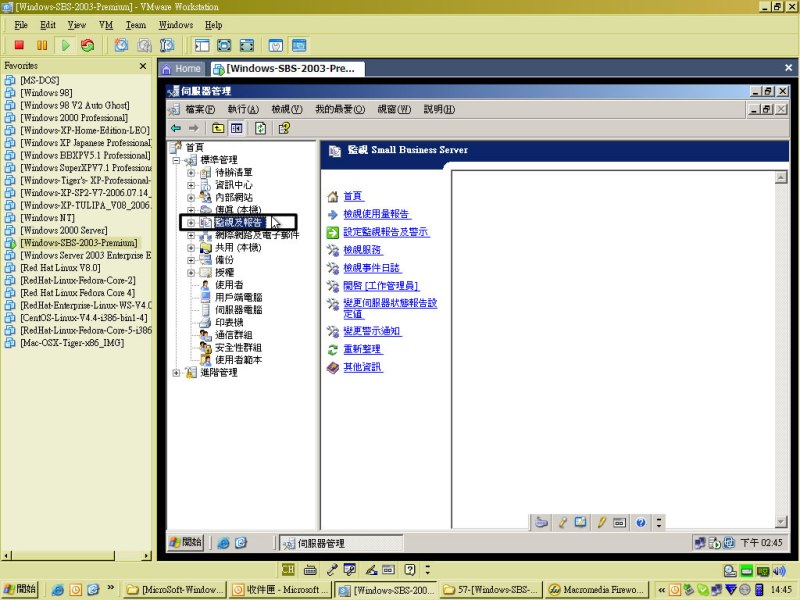Suspend the virtual machine with the pause icon

pyautogui.click(x=42, y=45)
